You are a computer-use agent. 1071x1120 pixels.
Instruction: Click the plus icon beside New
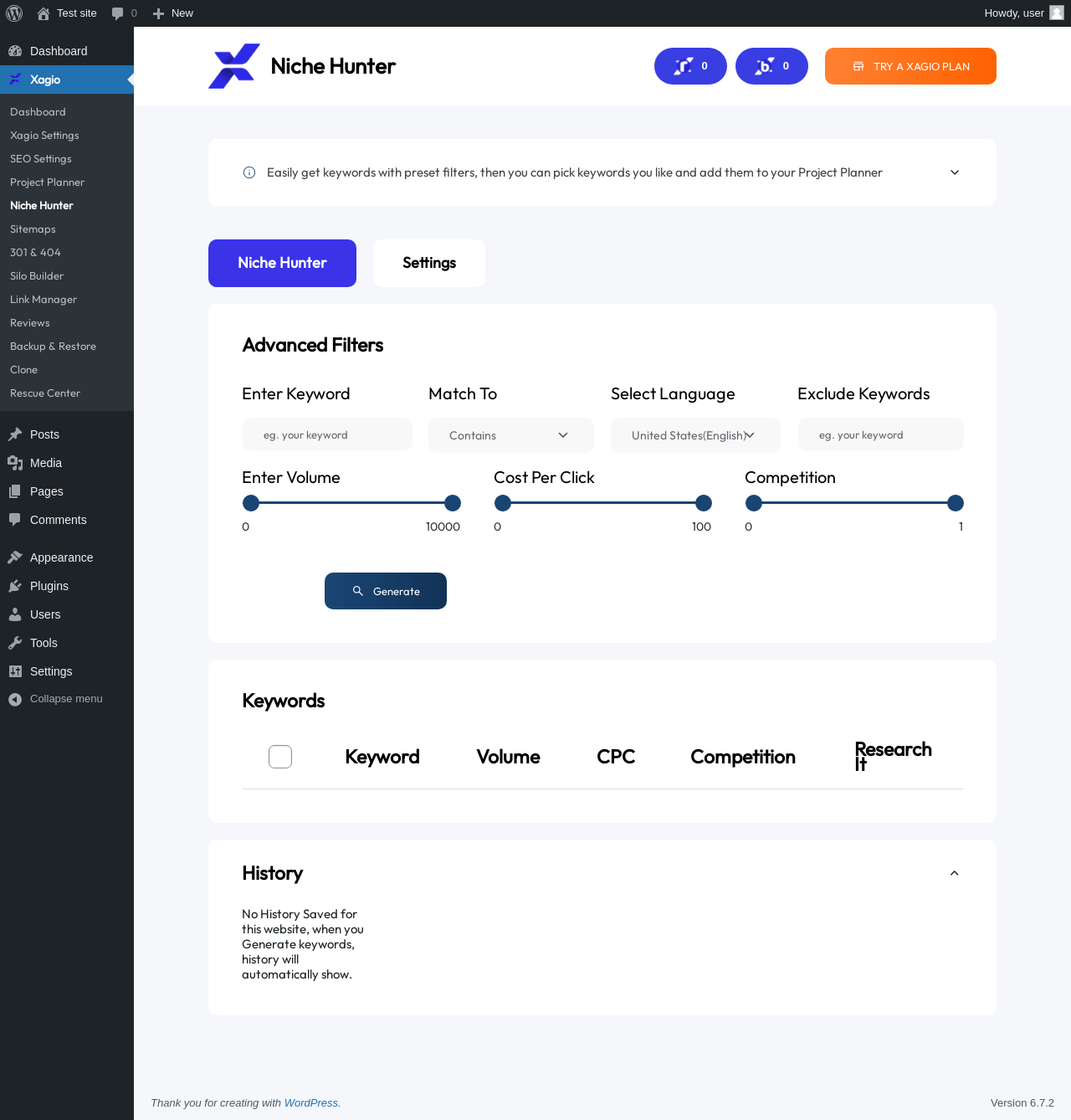click(158, 13)
